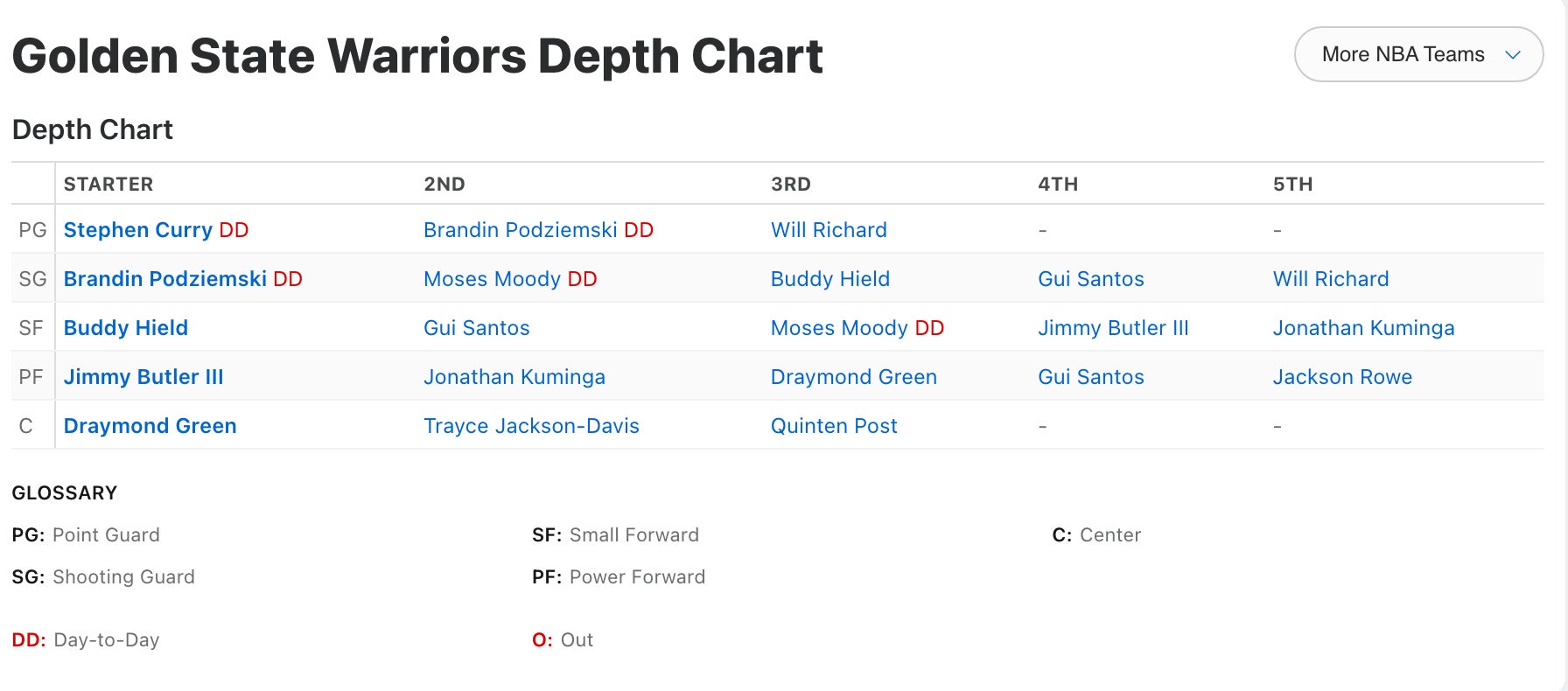Click Jimmy Butler III in 4TH column

coord(1112,328)
